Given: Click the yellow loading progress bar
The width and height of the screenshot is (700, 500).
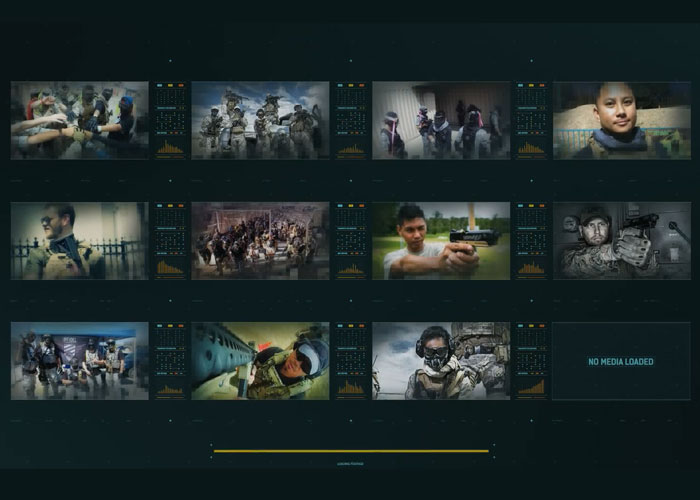Looking at the screenshot, I should [x=351, y=451].
